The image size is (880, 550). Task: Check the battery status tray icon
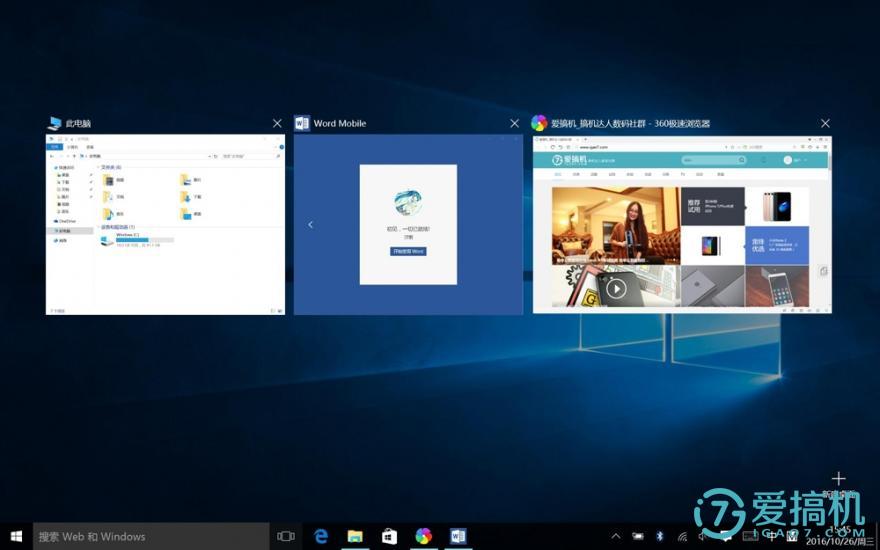[x=638, y=537]
